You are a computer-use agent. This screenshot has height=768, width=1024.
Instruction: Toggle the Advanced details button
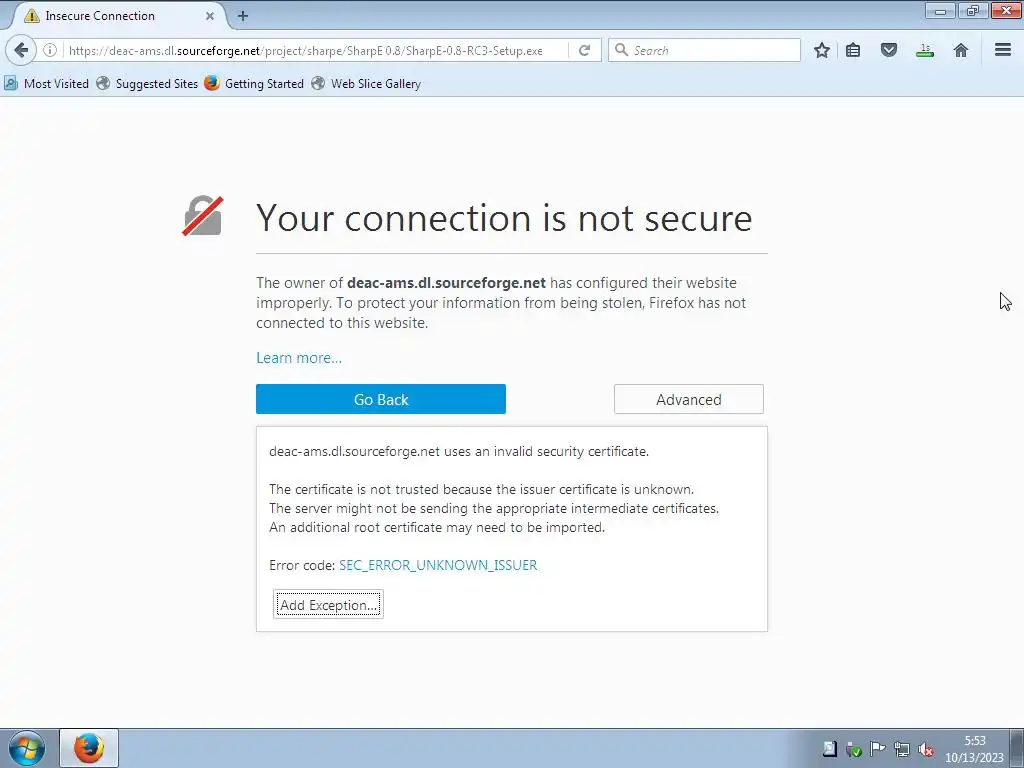point(688,399)
